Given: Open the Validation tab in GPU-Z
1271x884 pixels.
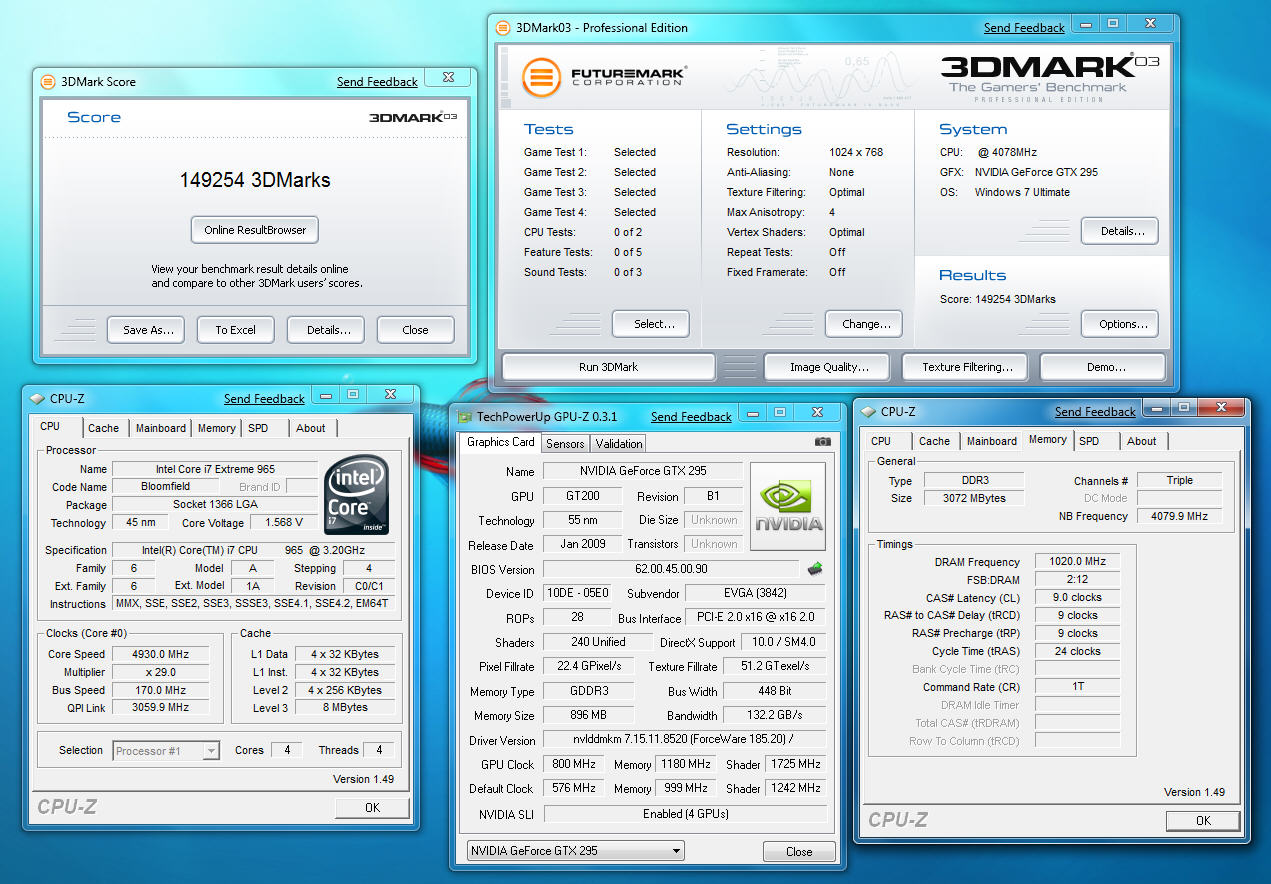Looking at the screenshot, I should click(x=619, y=444).
